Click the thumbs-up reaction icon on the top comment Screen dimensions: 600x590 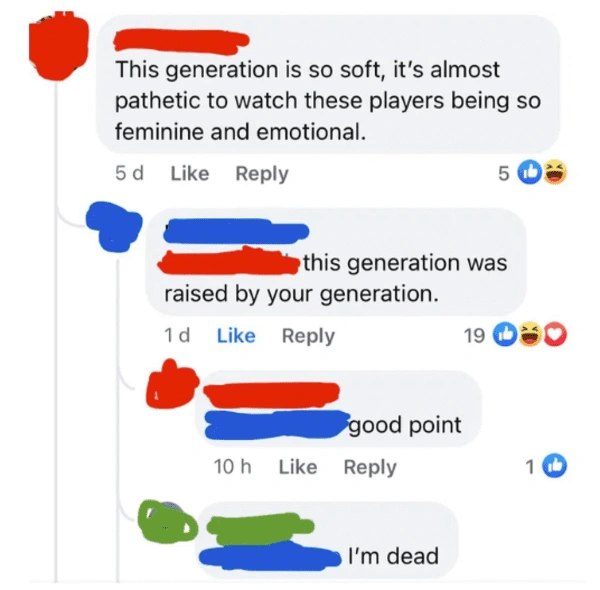coord(530,172)
